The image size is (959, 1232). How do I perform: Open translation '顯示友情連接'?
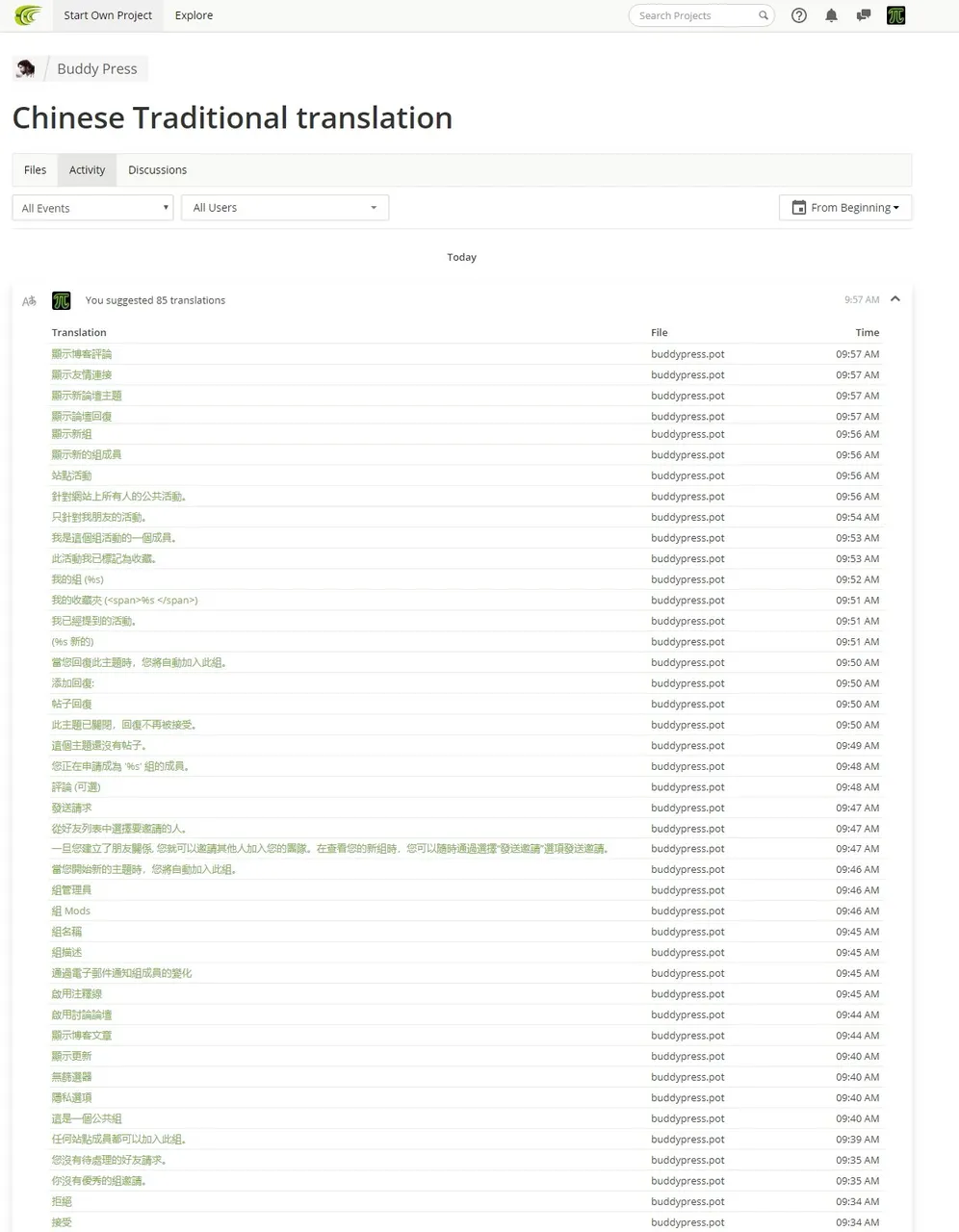pyautogui.click(x=82, y=375)
